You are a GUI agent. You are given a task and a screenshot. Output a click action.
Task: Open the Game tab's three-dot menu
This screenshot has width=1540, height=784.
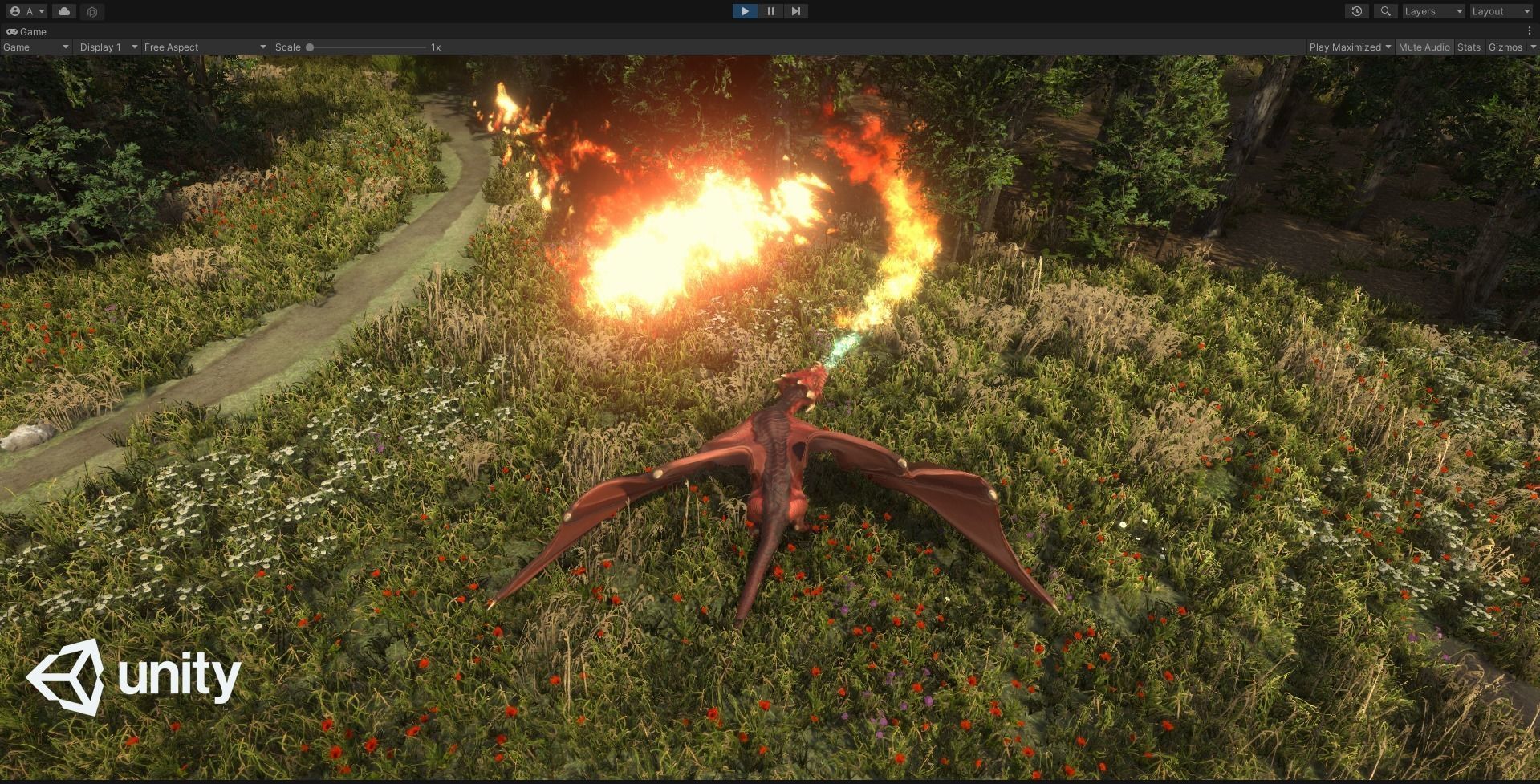click(1530, 30)
